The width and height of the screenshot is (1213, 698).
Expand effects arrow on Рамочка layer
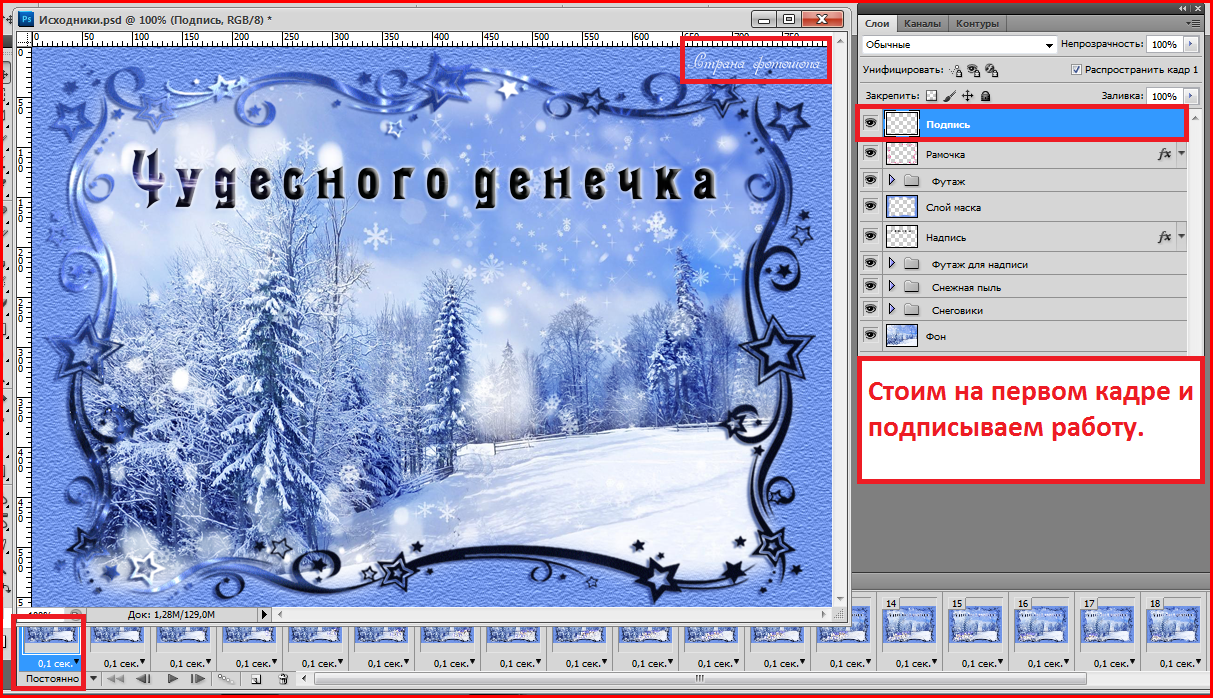pos(1181,154)
